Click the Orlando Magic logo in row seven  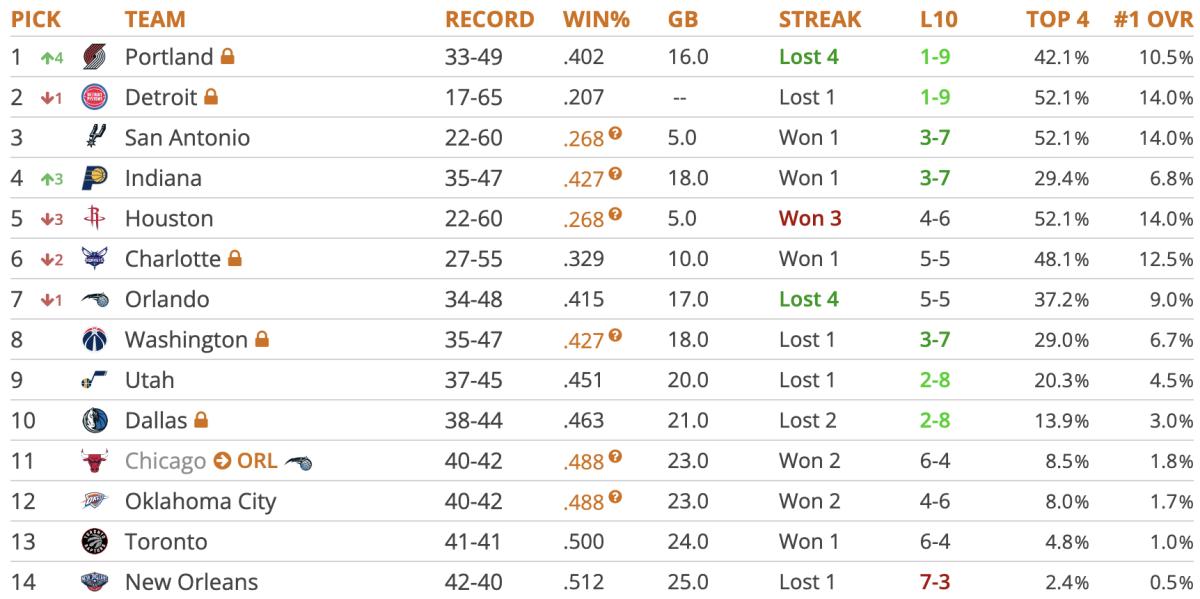click(x=93, y=299)
